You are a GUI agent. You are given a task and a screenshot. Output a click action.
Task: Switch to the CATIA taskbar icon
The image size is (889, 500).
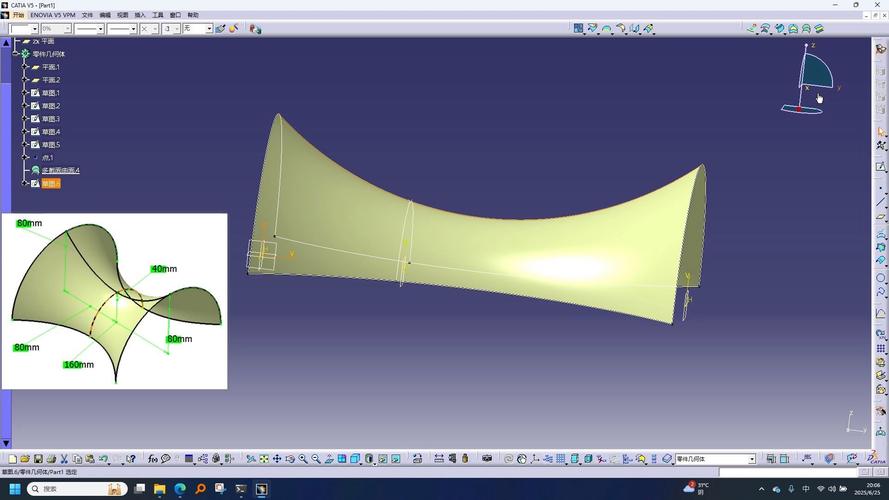coord(261,489)
